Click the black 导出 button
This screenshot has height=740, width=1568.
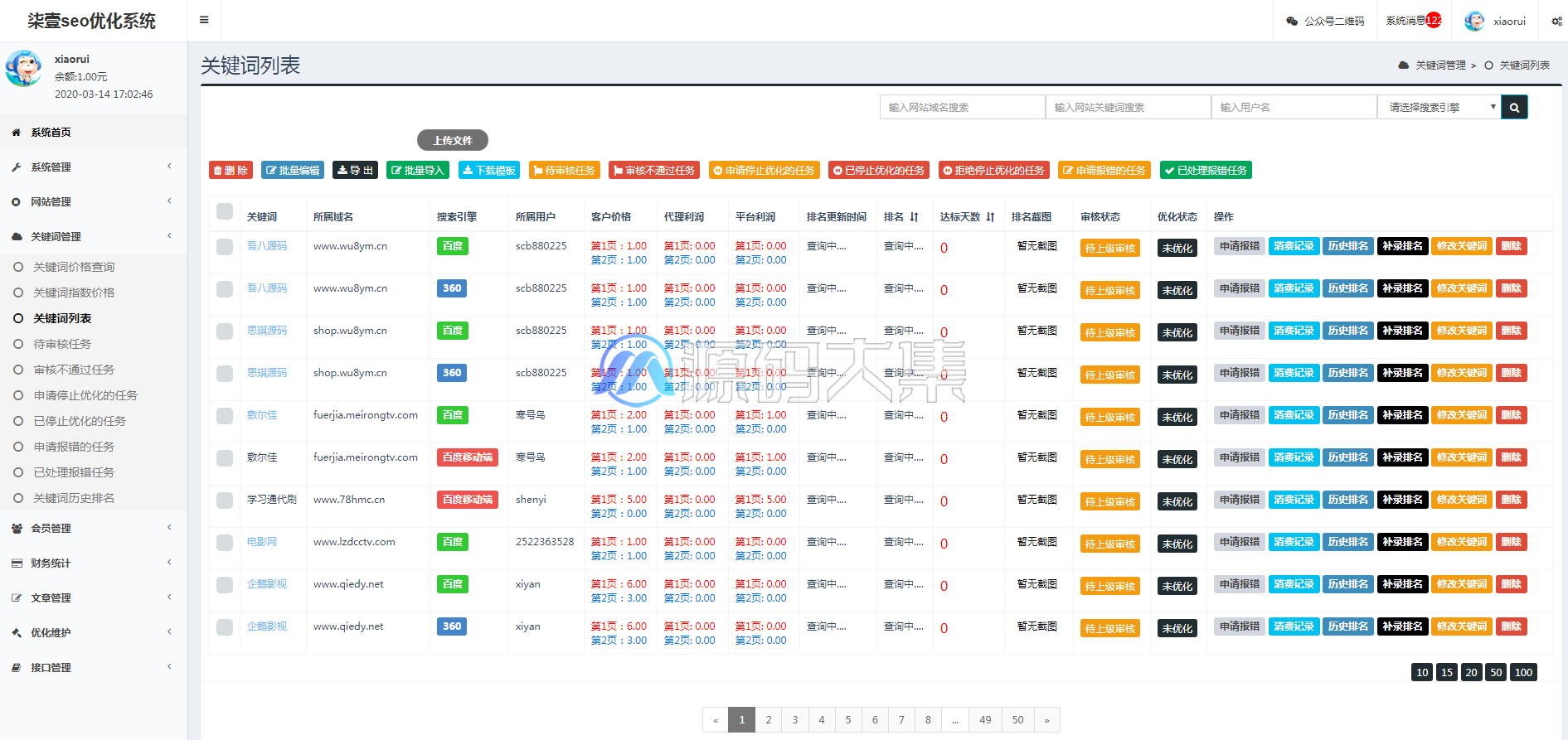[355, 170]
